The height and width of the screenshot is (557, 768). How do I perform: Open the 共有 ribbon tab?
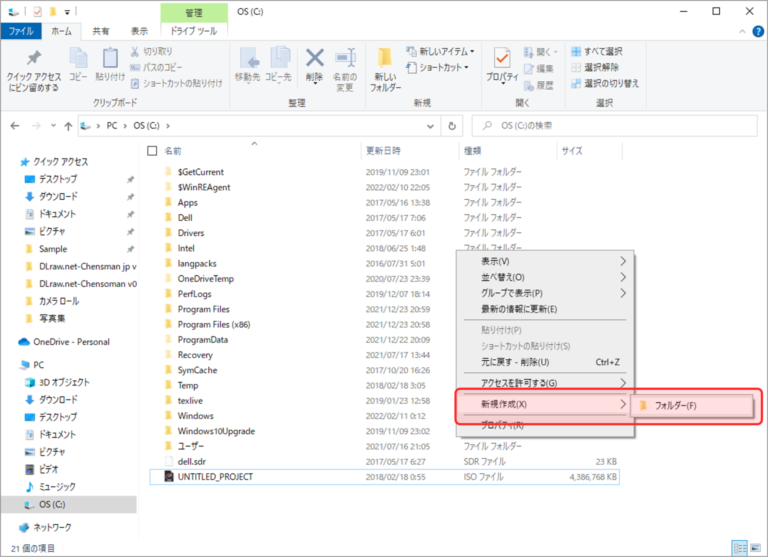[x=101, y=31]
